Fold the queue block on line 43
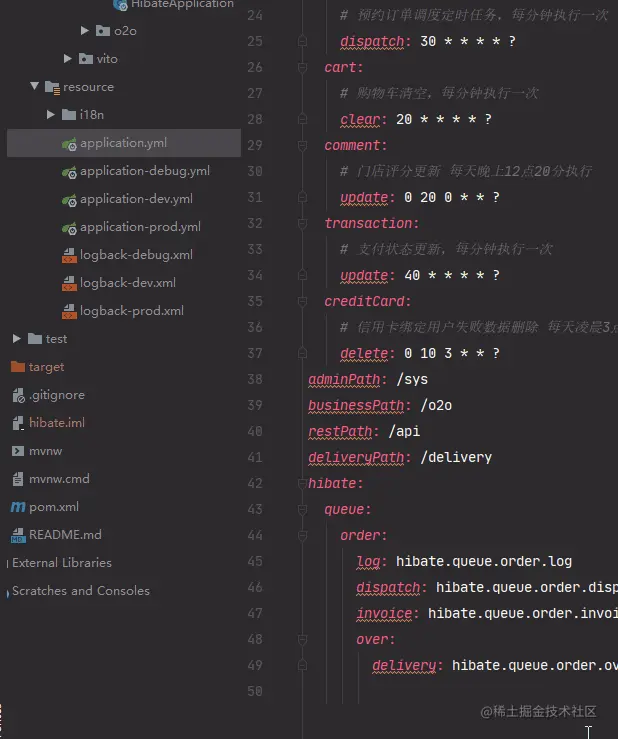 click(x=303, y=509)
